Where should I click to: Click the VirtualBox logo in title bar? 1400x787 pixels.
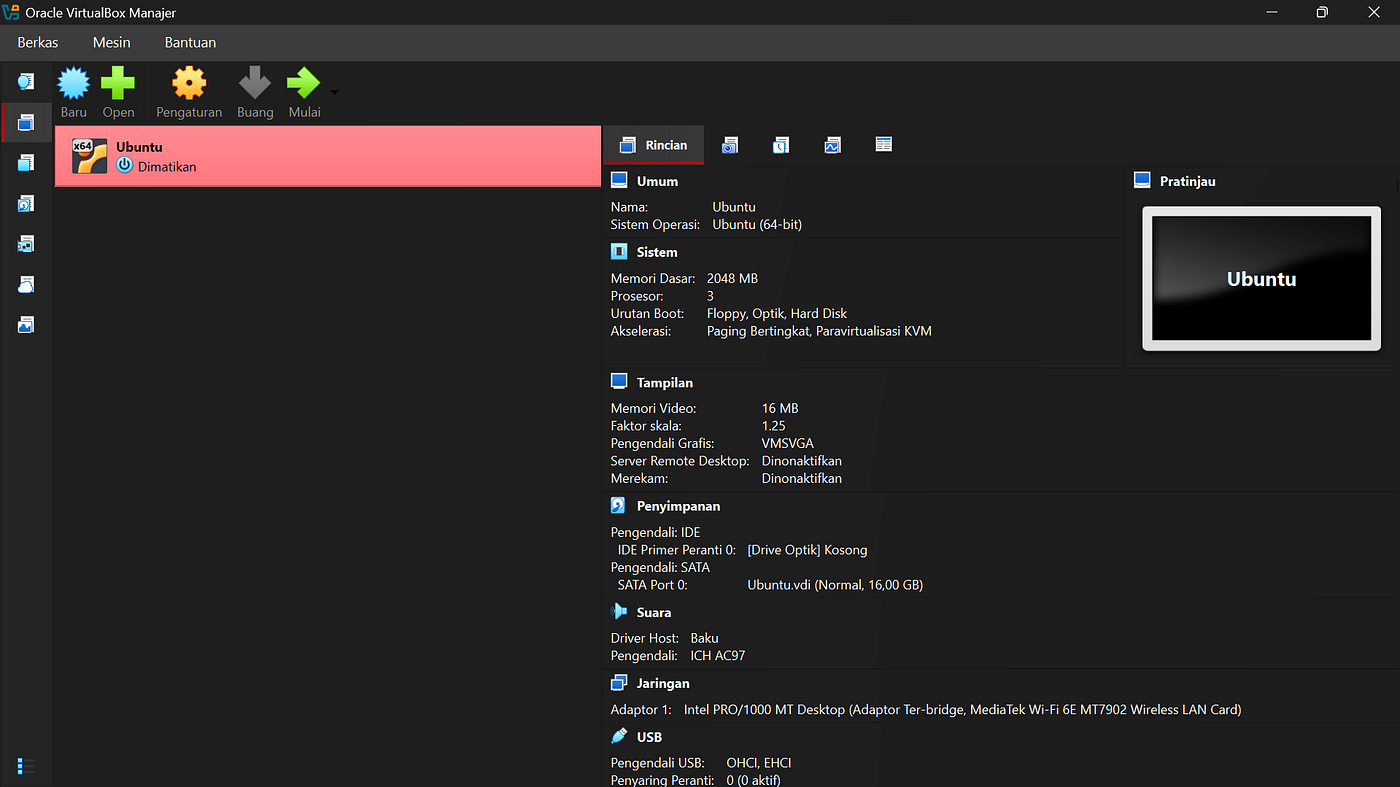click(x=12, y=12)
